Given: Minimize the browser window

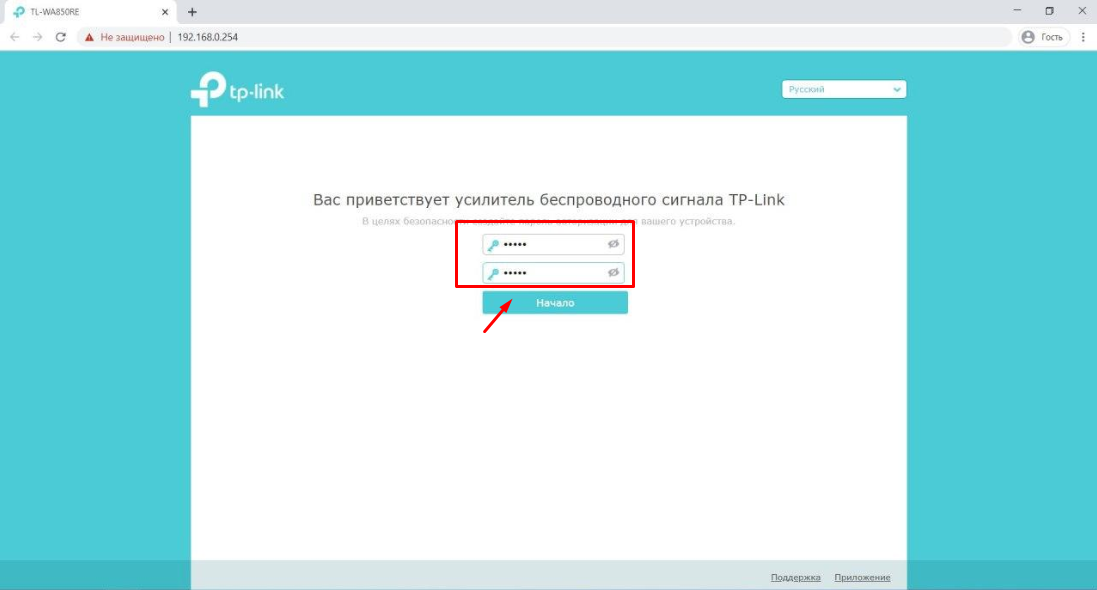Looking at the screenshot, I should click(x=1017, y=10).
